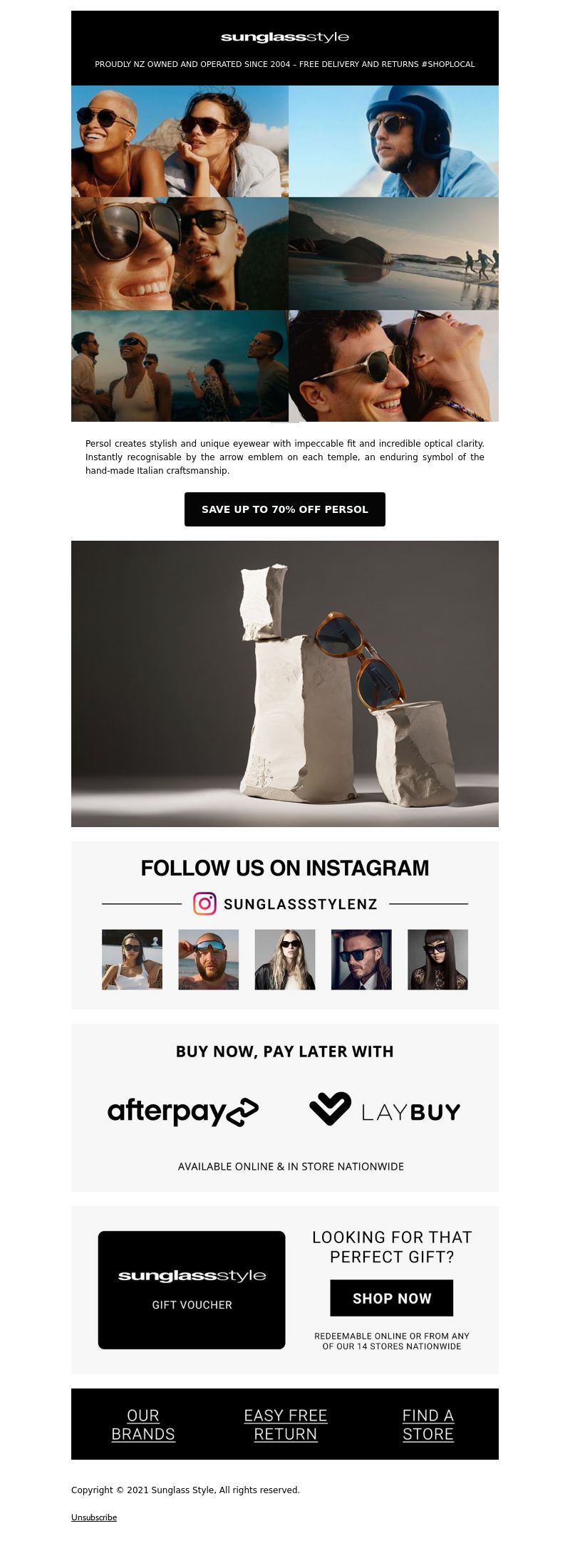This screenshot has height=1568, width=570.
Task: Click the Shop Now gift button
Action: [x=392, y=1298]
